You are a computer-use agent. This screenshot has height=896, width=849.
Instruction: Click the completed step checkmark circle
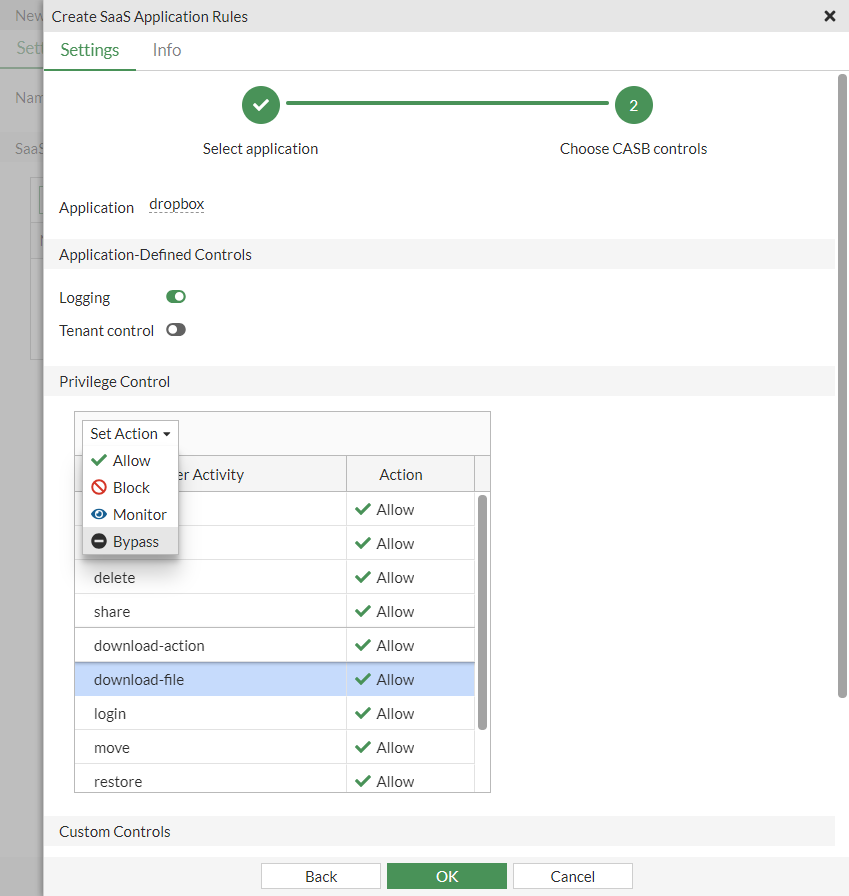click(260, 105)
